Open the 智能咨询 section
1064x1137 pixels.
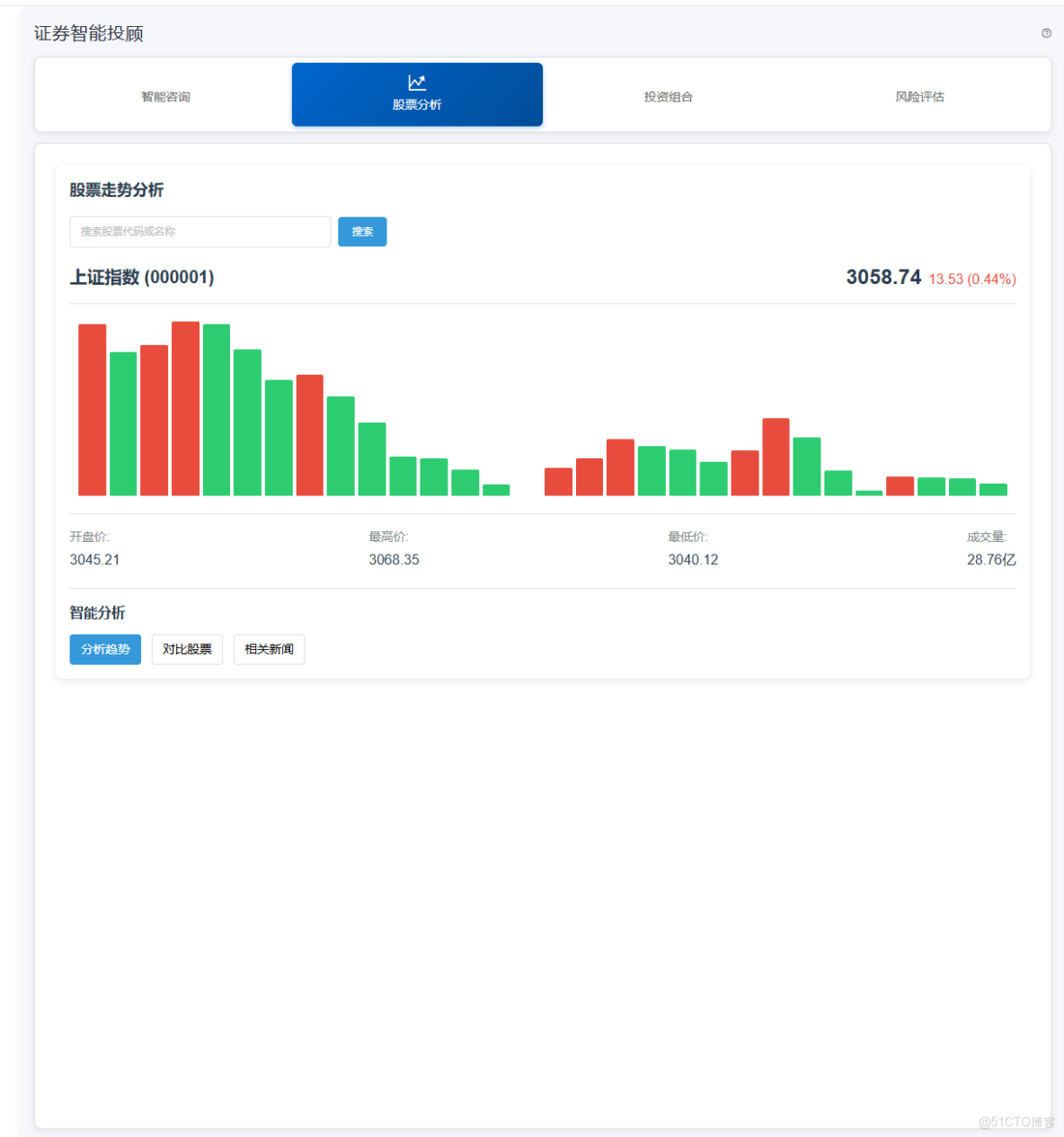coord(165,95)
